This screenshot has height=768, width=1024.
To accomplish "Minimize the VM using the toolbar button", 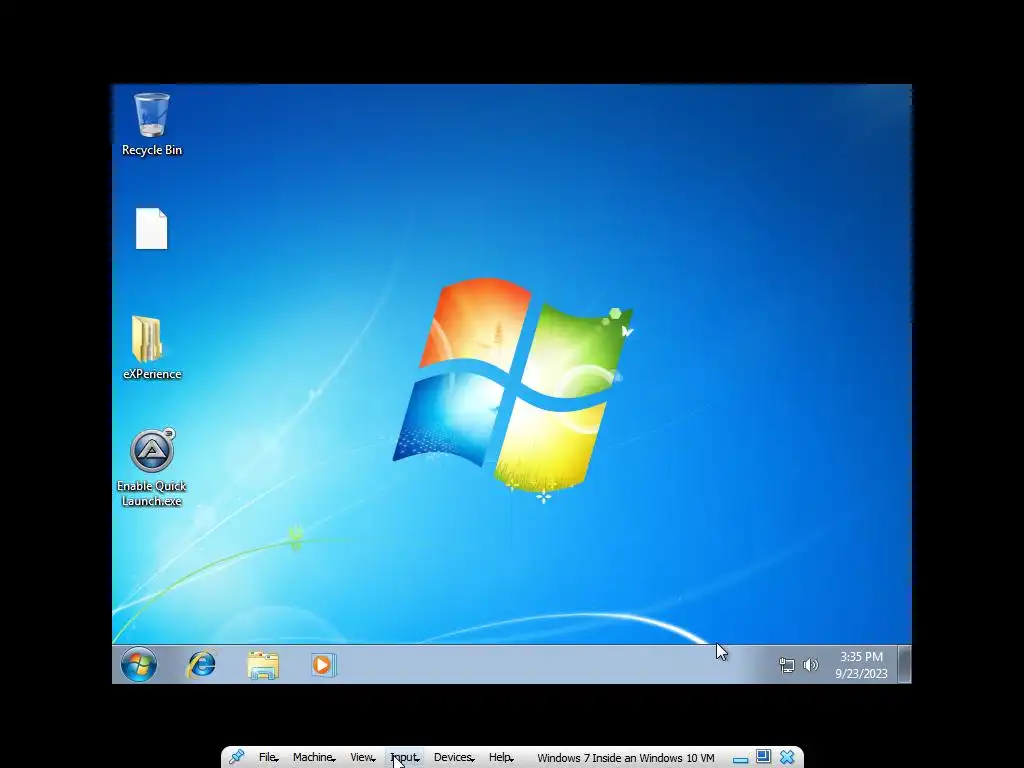I will click(x=740, y=759).
